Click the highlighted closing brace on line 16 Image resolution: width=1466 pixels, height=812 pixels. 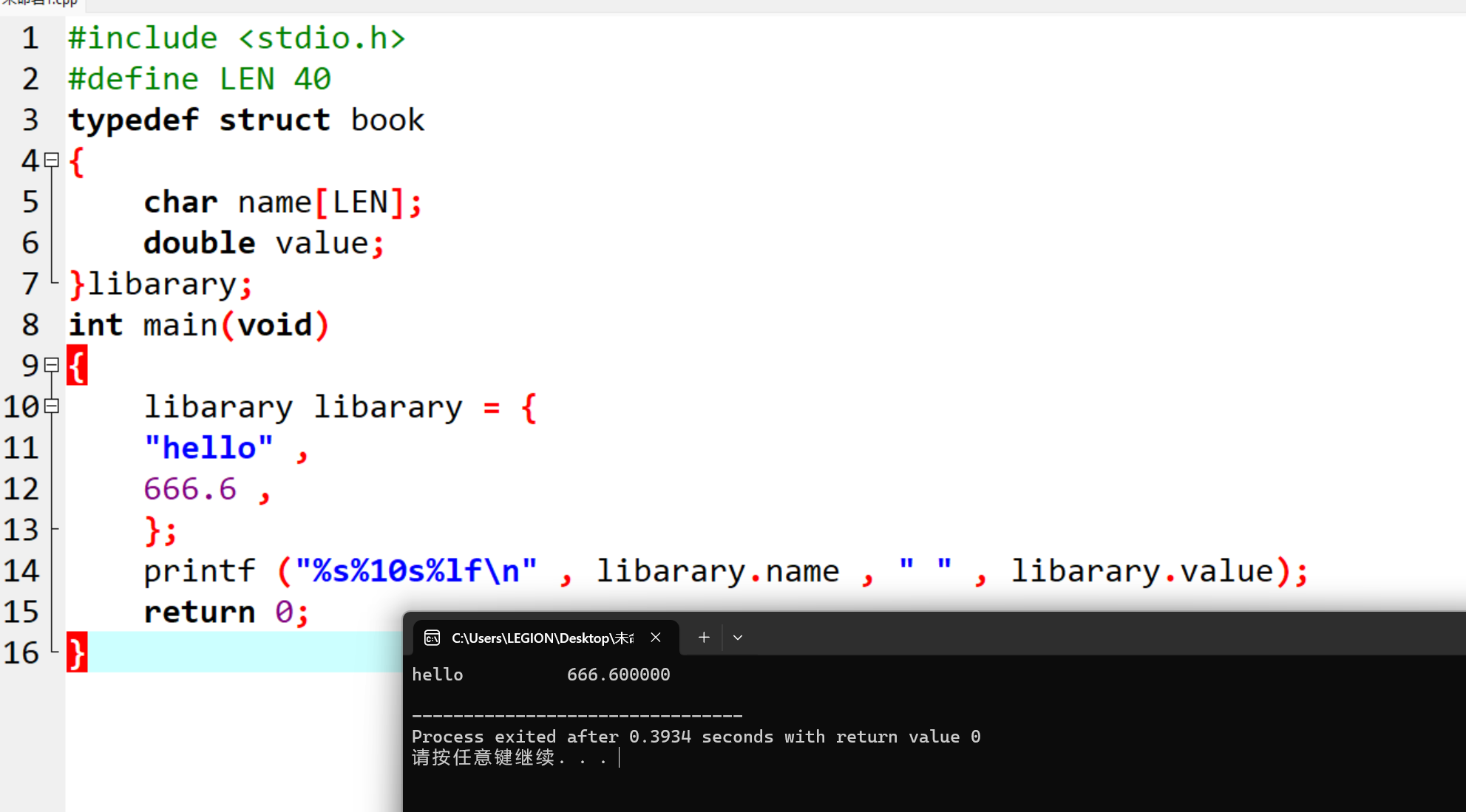(x=77, y=652)
